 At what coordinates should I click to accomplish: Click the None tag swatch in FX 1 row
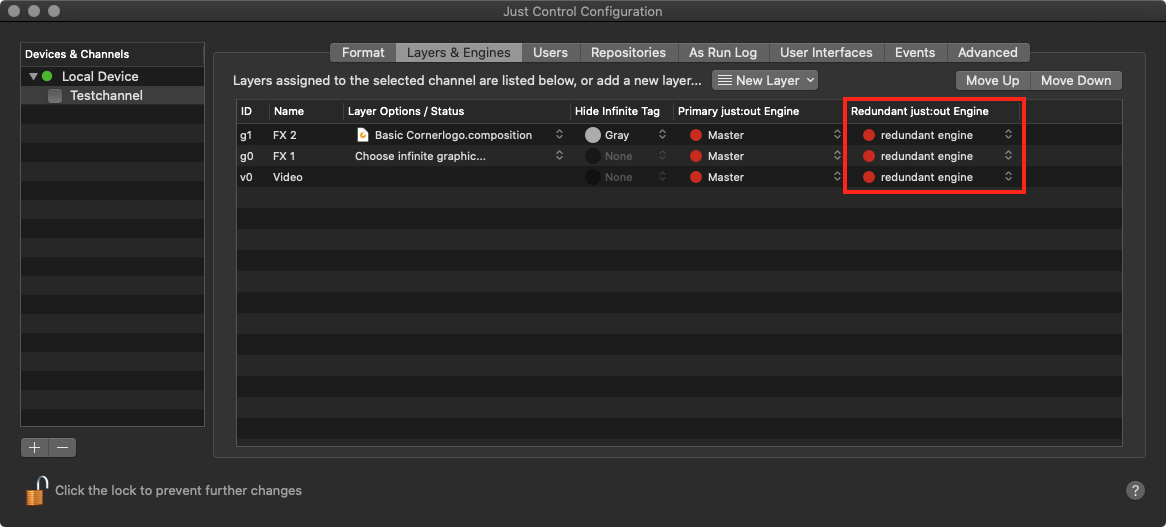click(x=593, y=156)
